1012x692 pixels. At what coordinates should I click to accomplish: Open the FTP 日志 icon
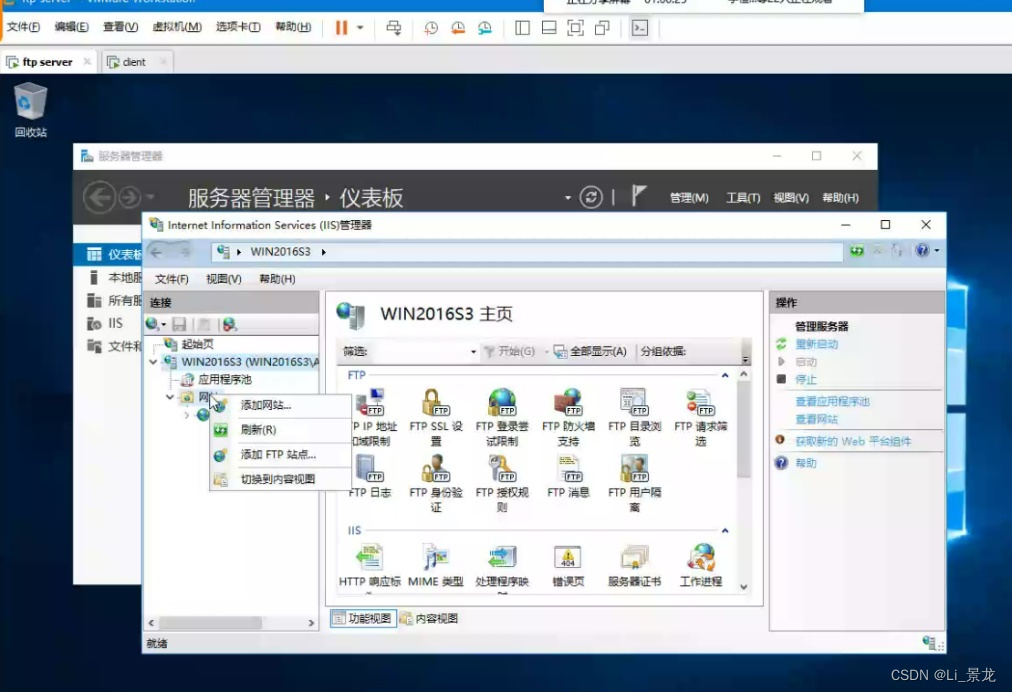point(370,470)
